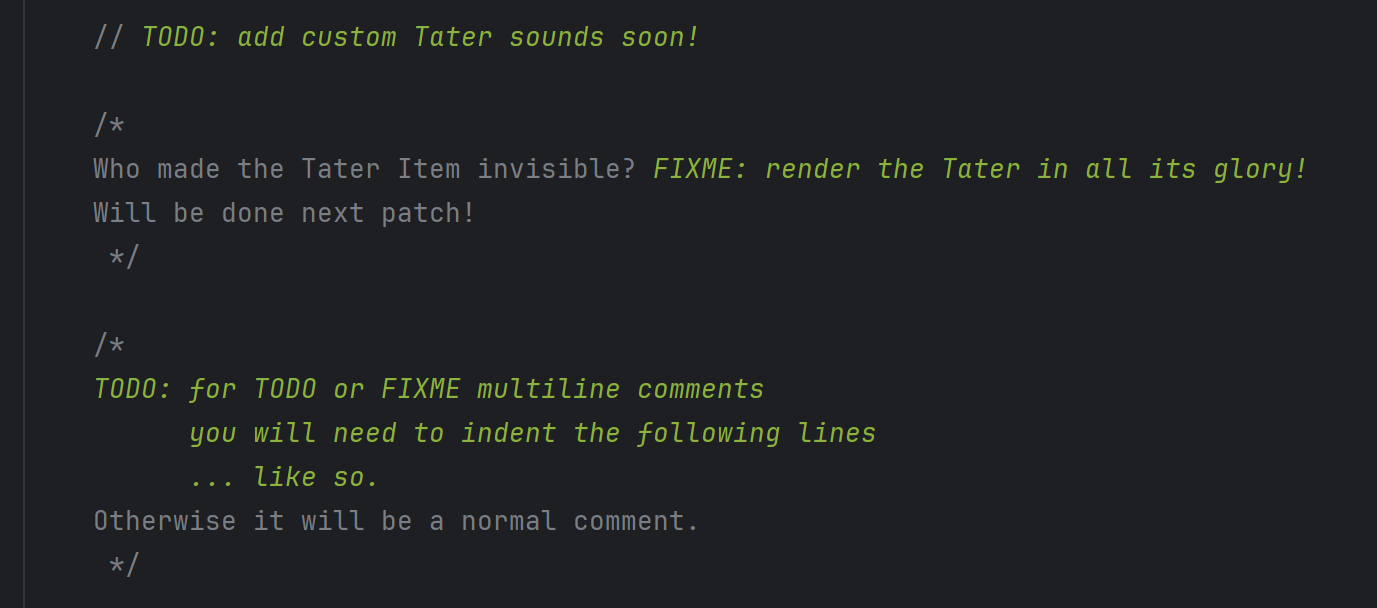Click the final "*/" comment closer
Viewport: 1377px width, 608px height.
click(124, 565)
